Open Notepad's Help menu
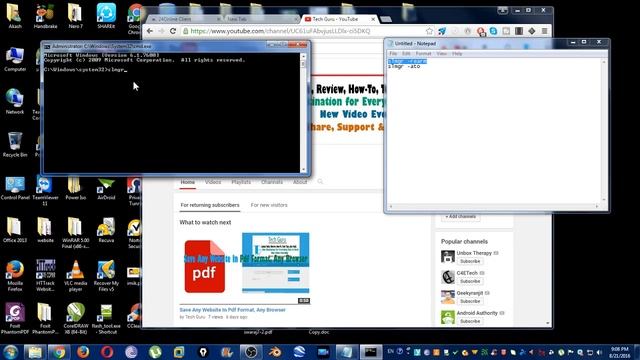 point(457,53)
